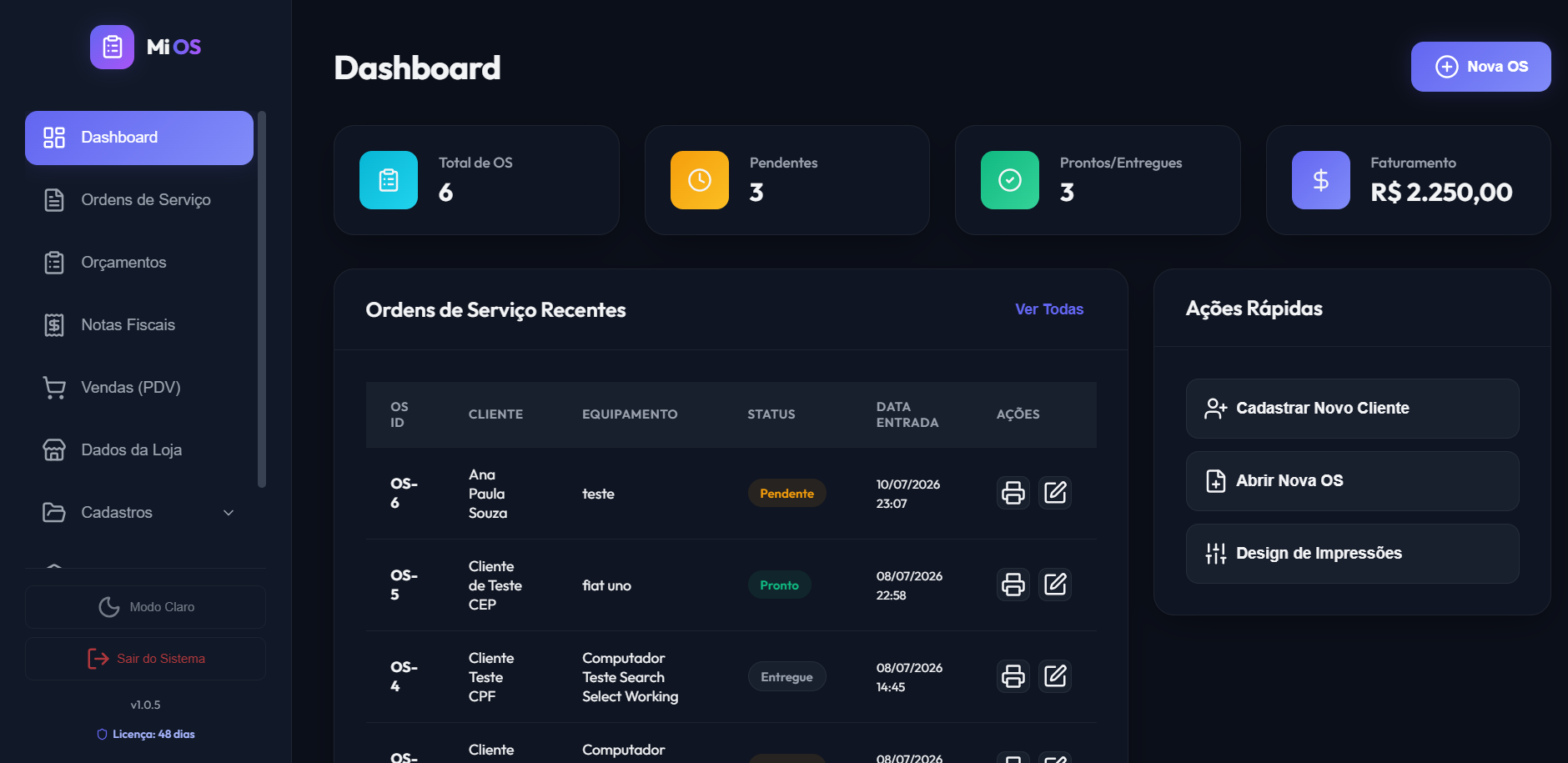The image size is (1568, 763).
Task: Open Ordens de Serviço in sidebar
Action: (139, 200)
